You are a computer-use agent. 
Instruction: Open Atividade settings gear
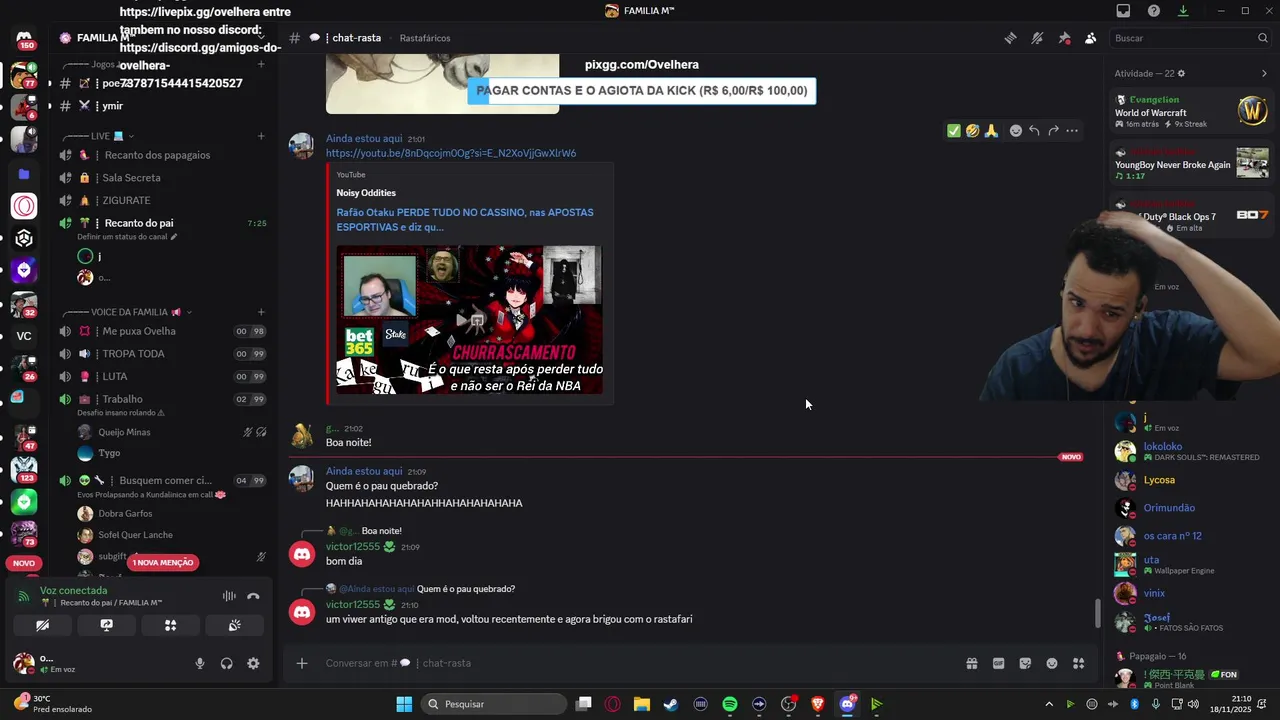(x=1181, y=74)
